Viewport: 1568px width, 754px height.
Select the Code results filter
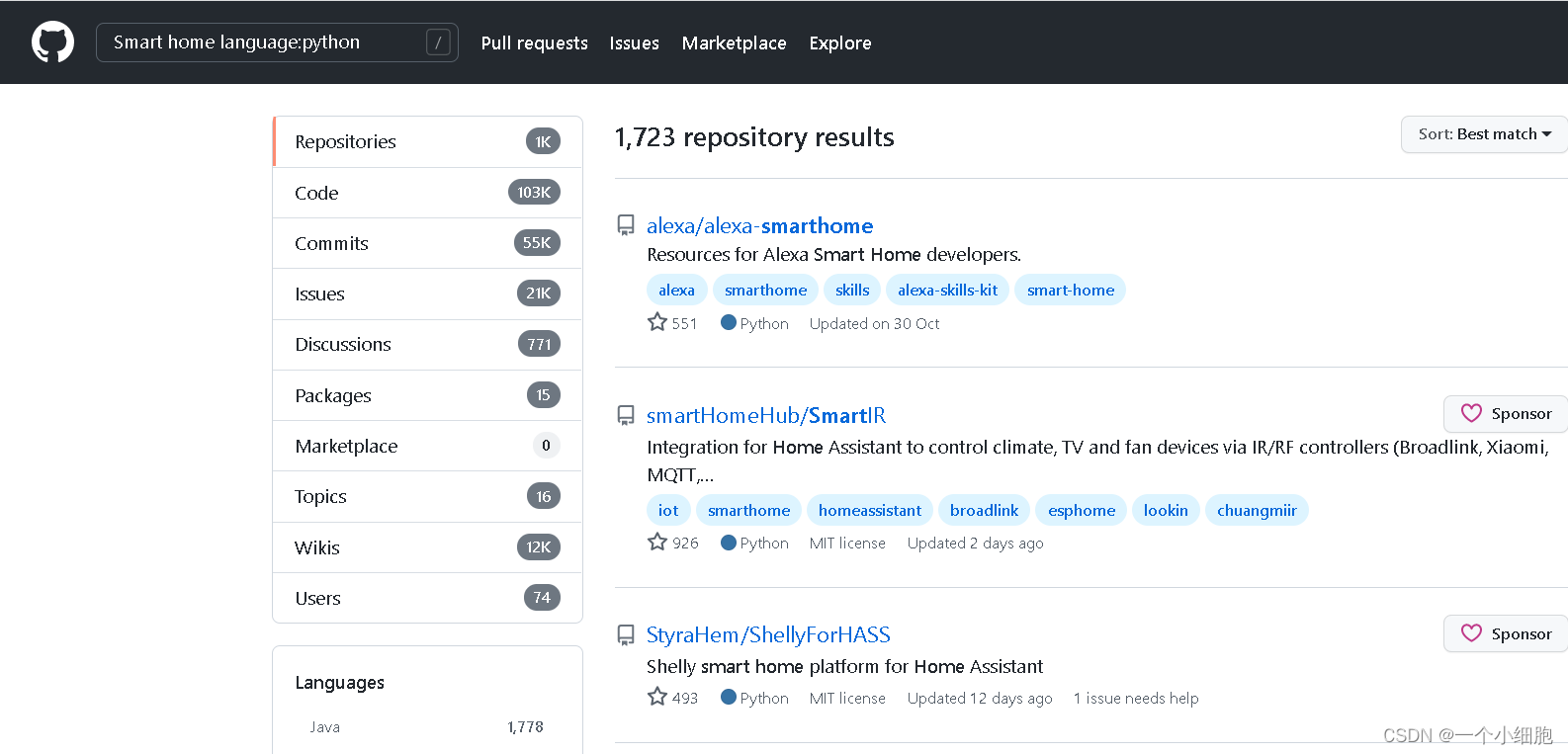(427, 193)
